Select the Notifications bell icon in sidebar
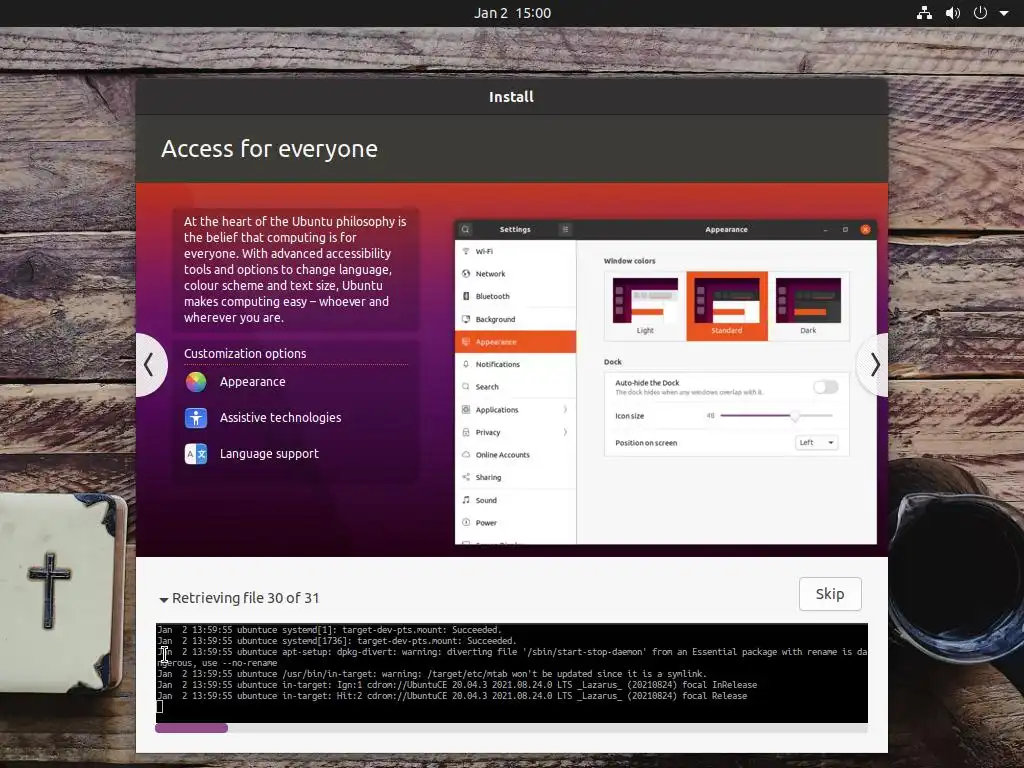The width and height of the screenshot is (1024, 768). click(x=466, y=364)
